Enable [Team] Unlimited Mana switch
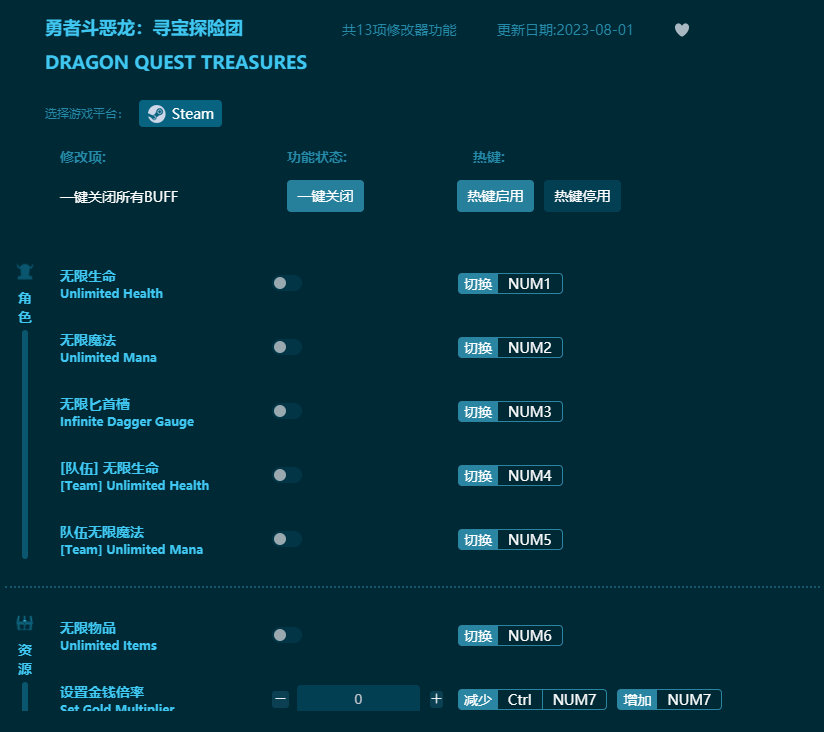 pyautogui.click(x=287, y=539)
